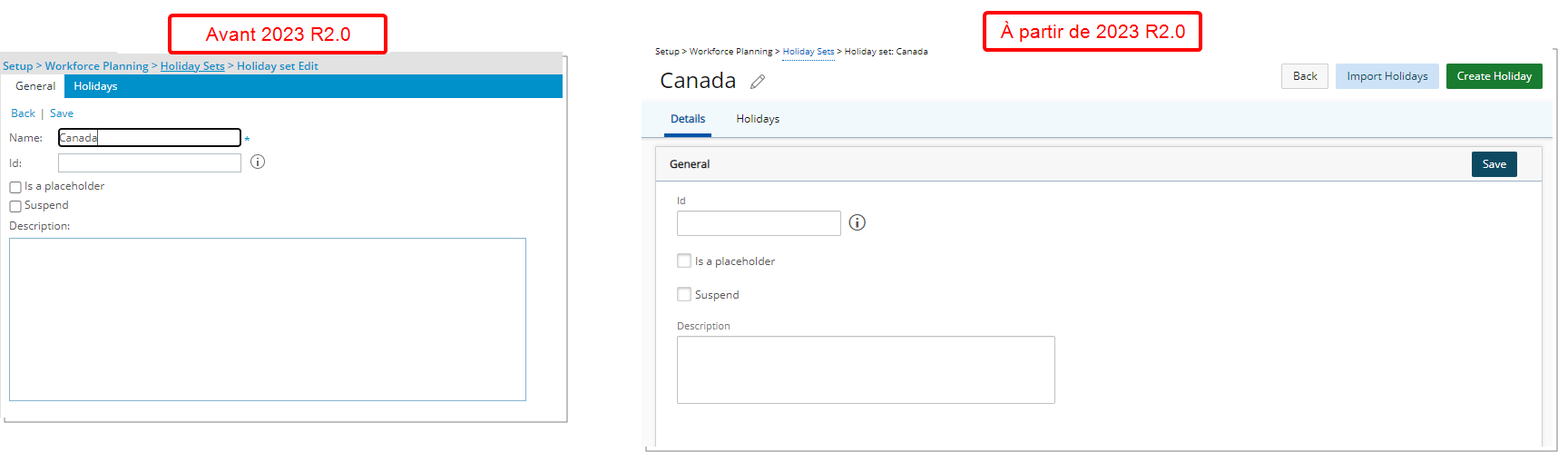Click the Name input field containing Canada
This screenshot has width=1568, height=462.
[150, 138]
